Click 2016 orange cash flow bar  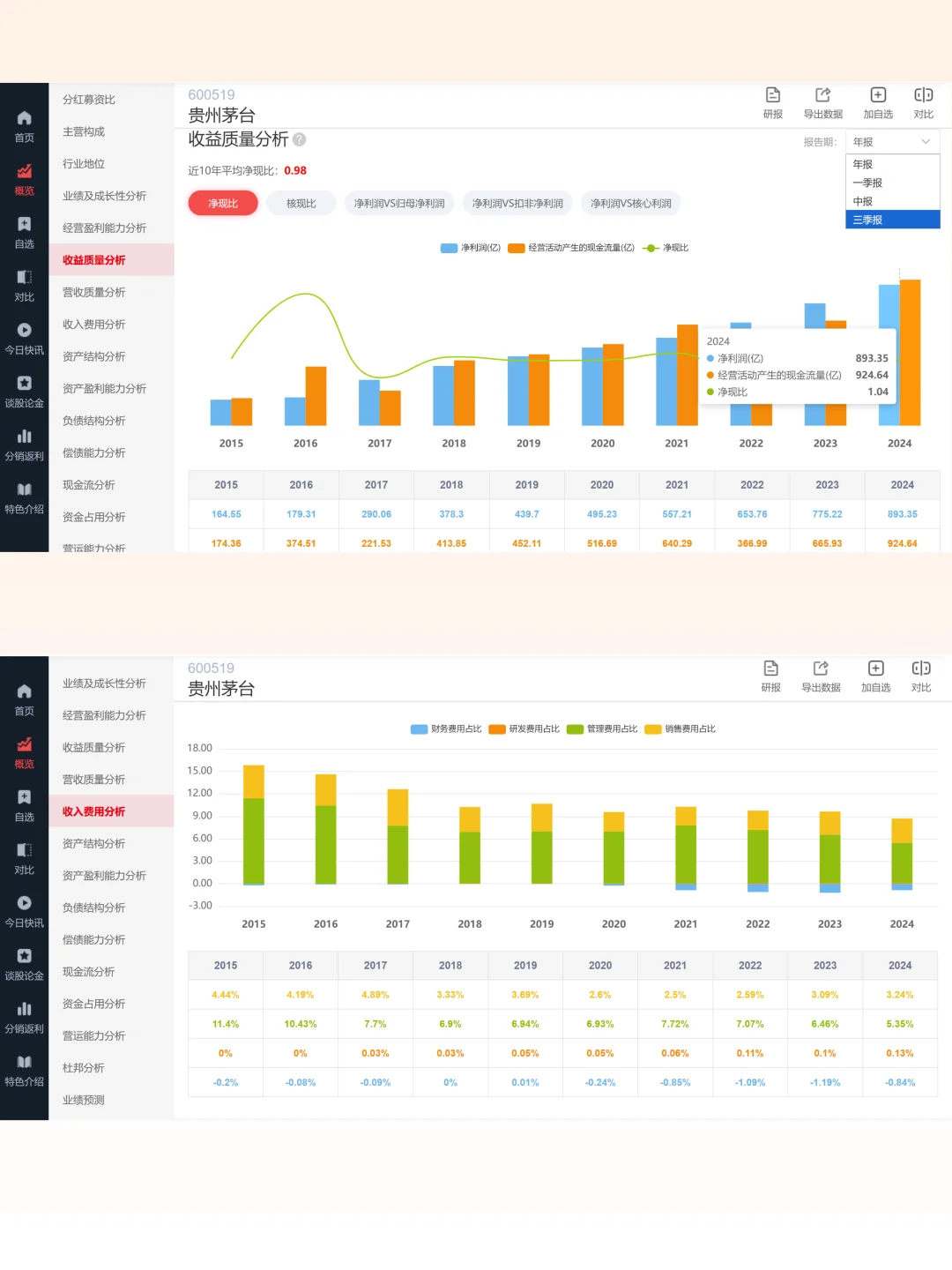click(316, 396)
